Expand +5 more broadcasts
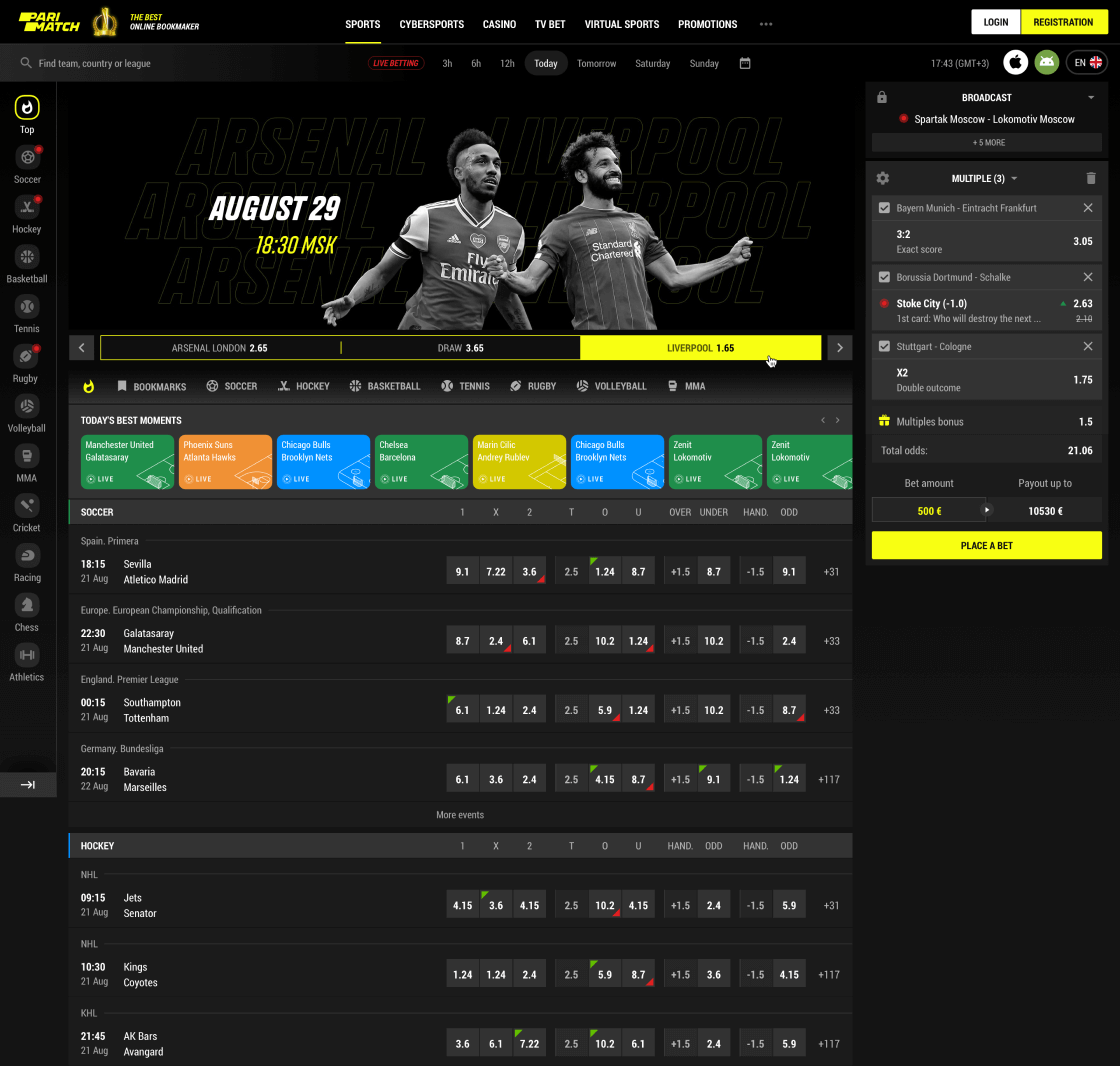The height and width of the screenshot is (1066, 1120). click(x=986, y=142)
